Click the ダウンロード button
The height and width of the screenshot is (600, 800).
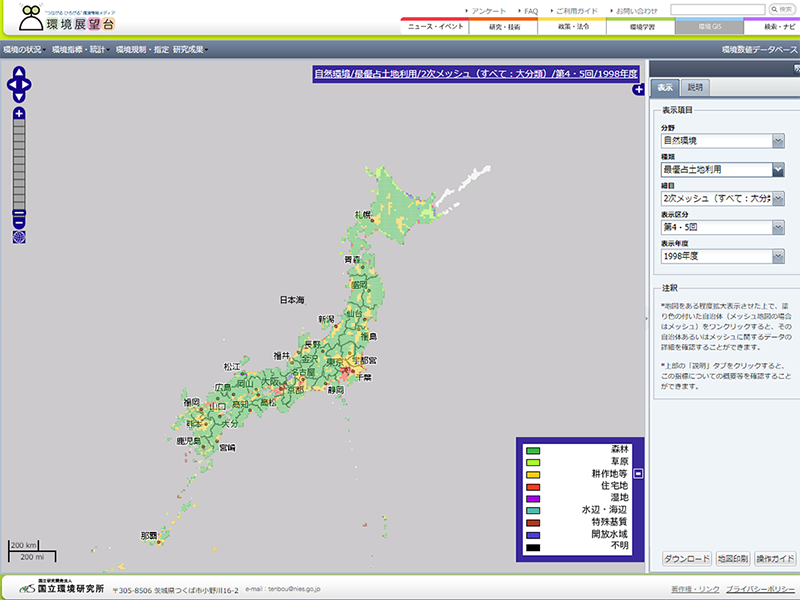(x=687, y=559)
